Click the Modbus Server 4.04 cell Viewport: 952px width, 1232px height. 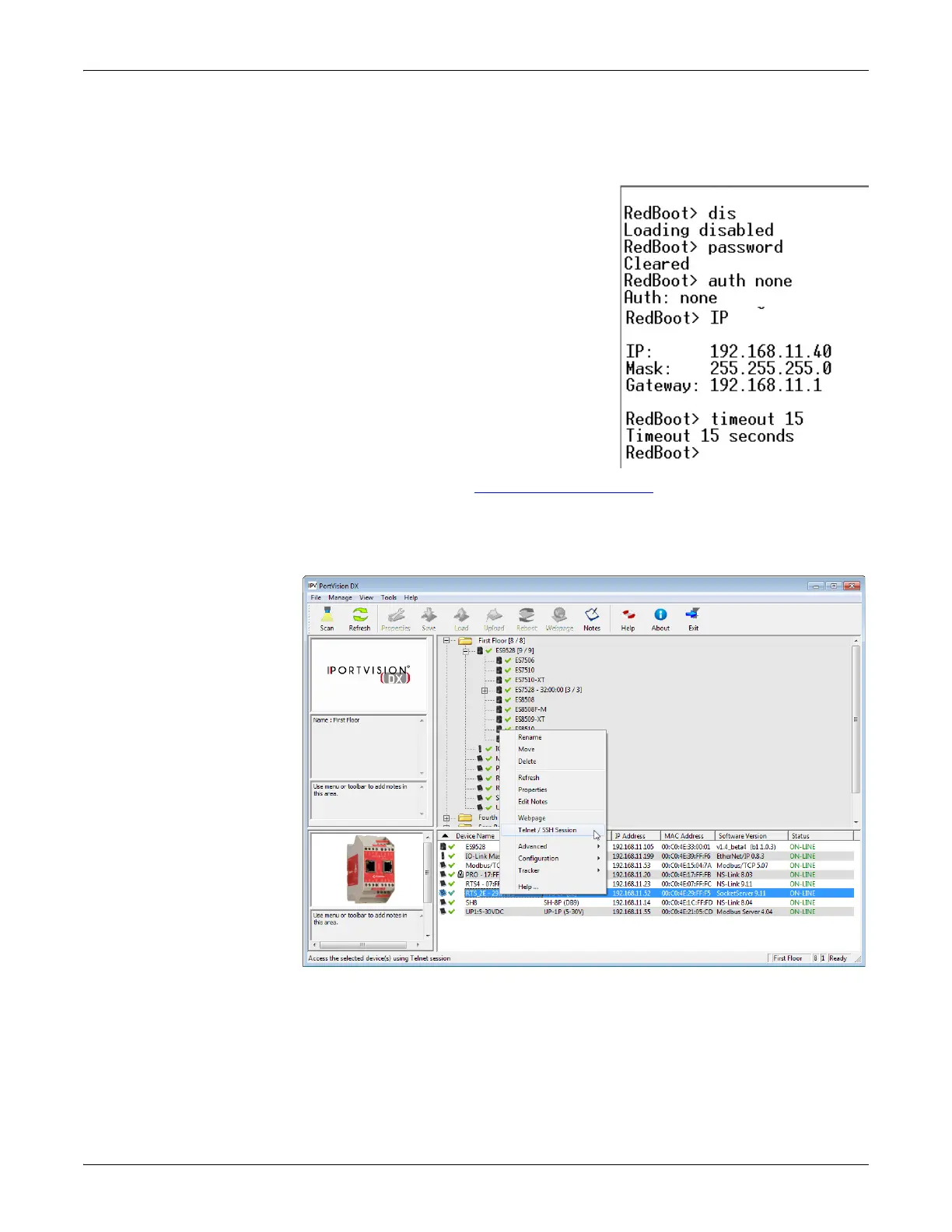click(x=745, y=912)
